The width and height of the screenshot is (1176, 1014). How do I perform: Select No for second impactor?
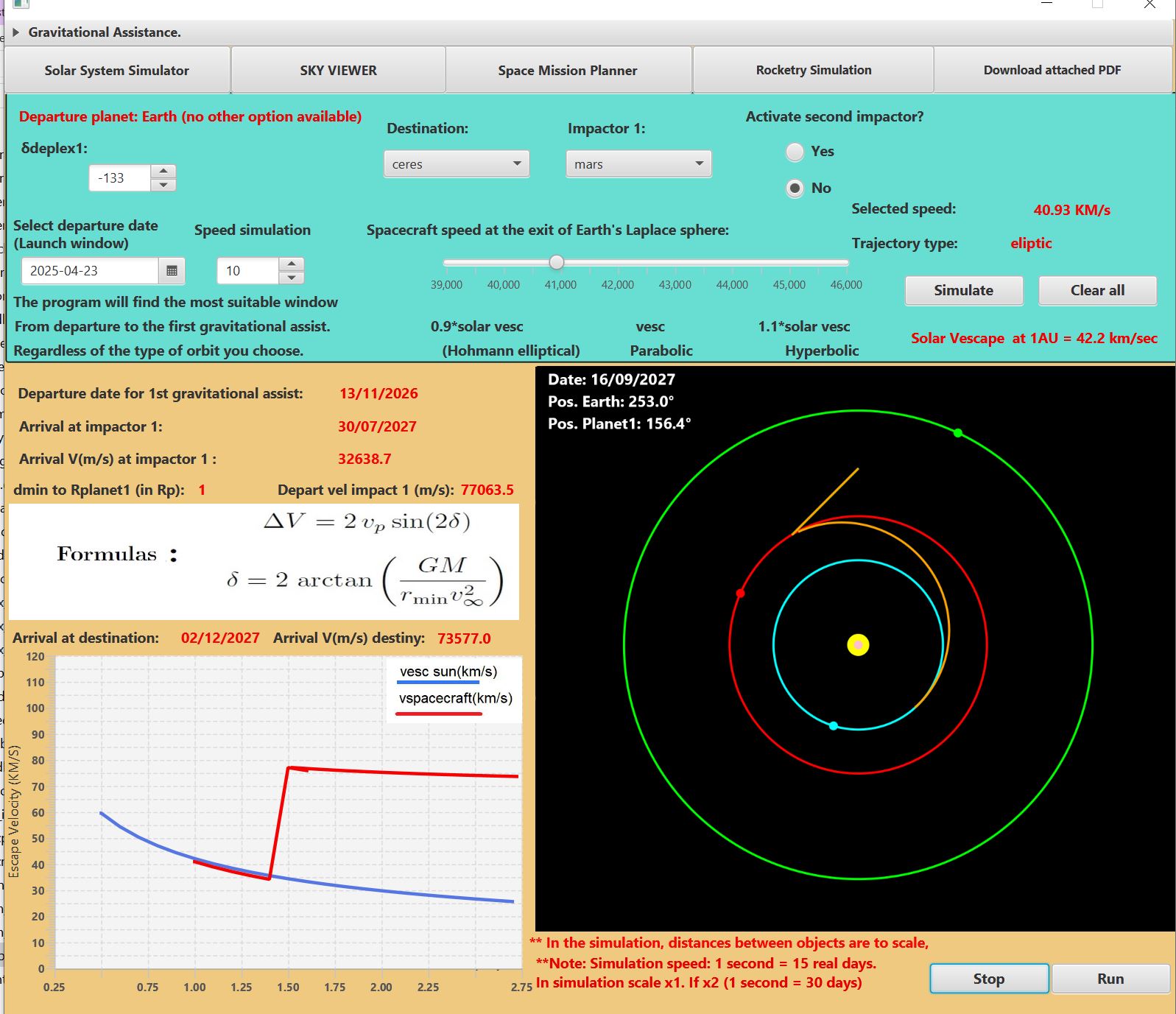point(795,189)
